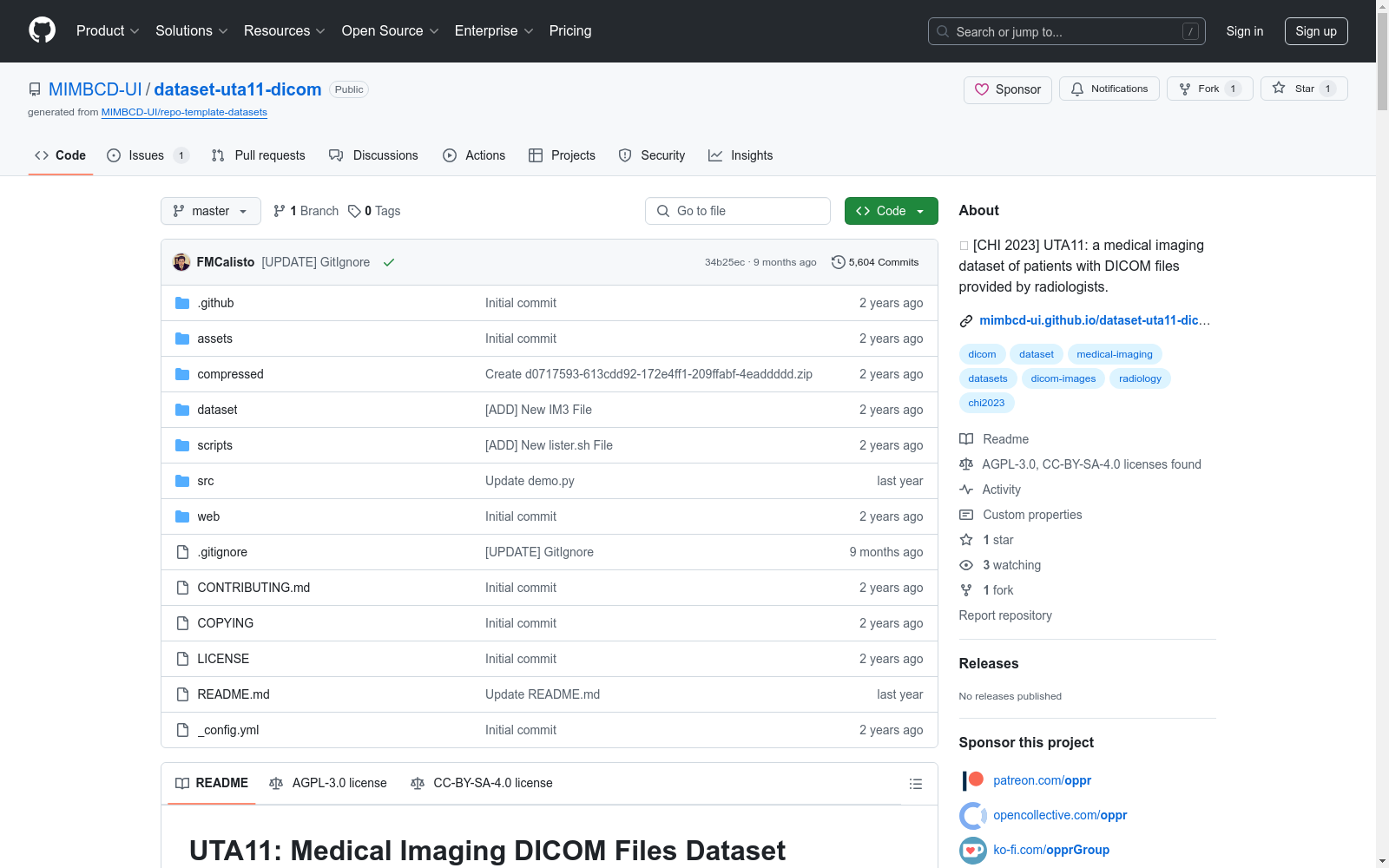Click the tag icon beside Tags

pyautogui.click(x=354, y=211)
